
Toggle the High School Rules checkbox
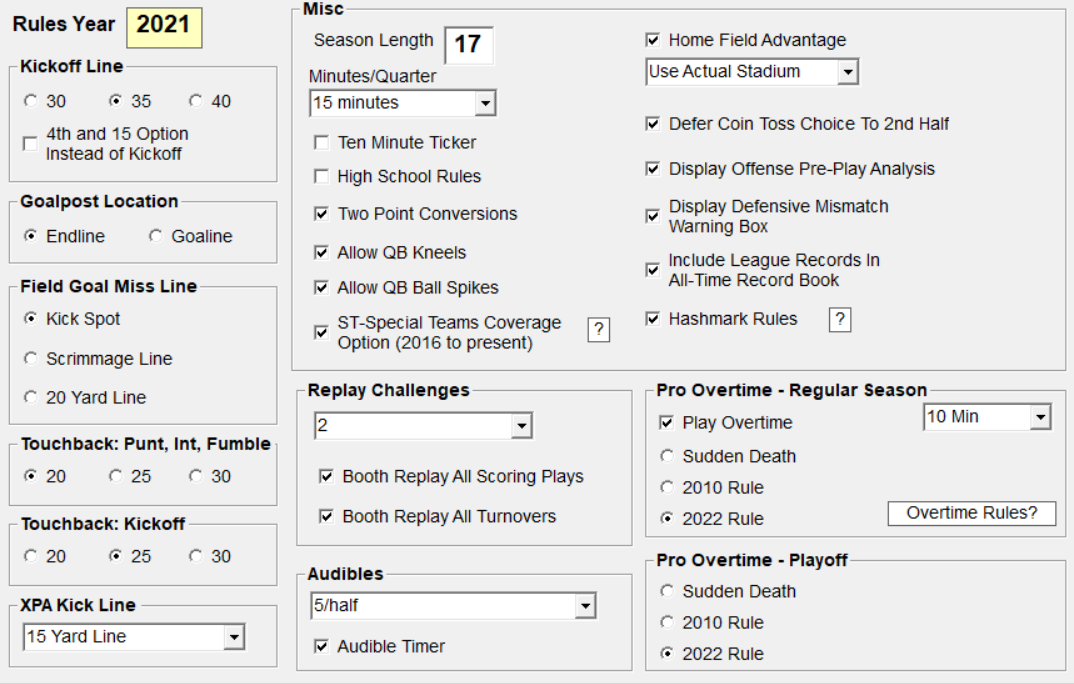tap(321, 177)
